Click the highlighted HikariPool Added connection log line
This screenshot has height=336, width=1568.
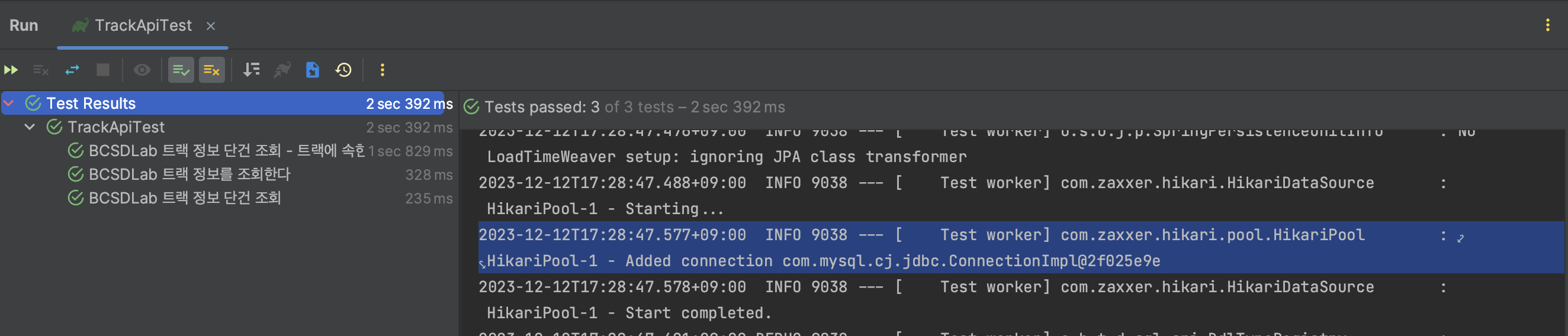[x=823, y=261]
